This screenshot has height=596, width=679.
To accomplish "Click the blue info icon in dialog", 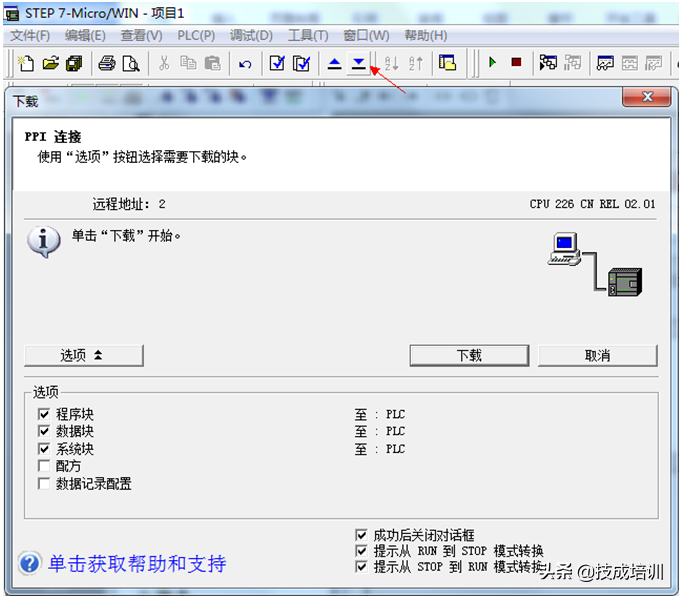I will pos(44,241).
